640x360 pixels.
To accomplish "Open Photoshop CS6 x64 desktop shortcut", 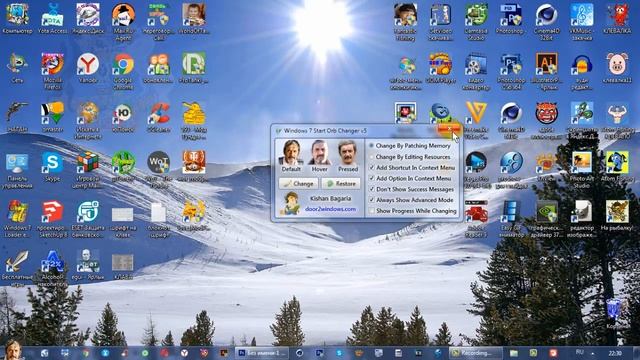I will click(x=511, y=71).
